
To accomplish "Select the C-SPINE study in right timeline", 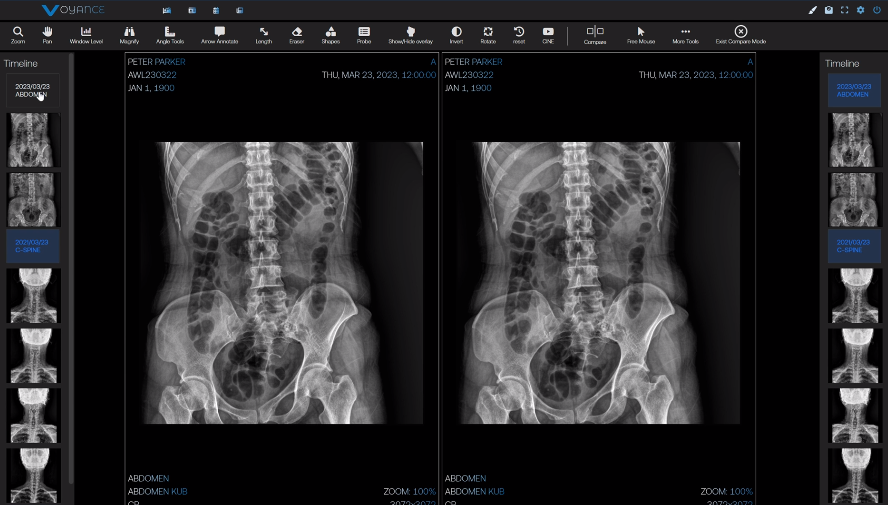I will pos(853,245).
